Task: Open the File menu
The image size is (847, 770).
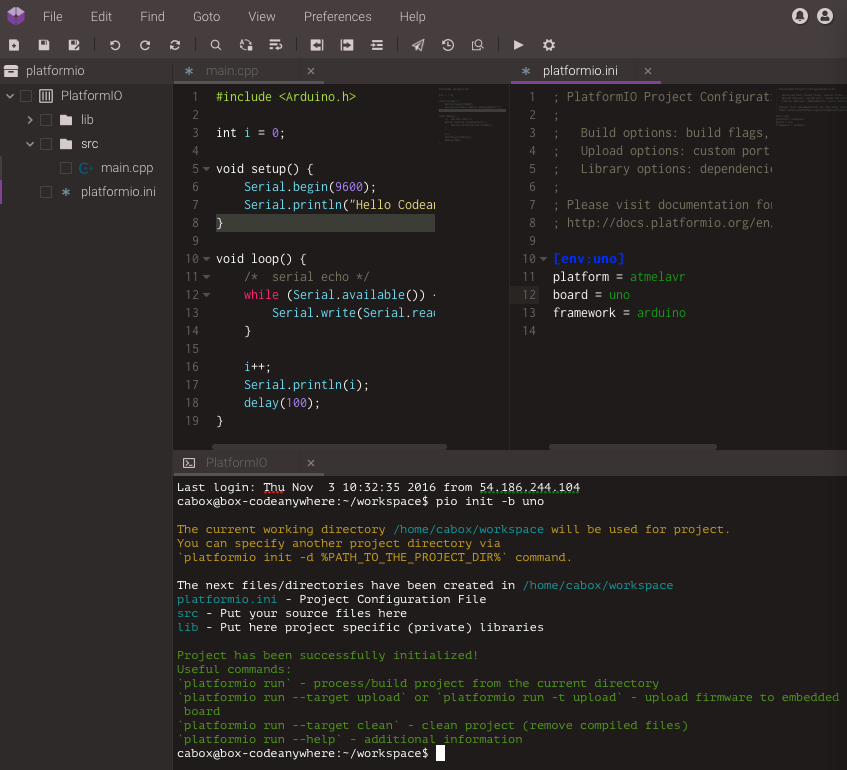Action: (52, 17)
